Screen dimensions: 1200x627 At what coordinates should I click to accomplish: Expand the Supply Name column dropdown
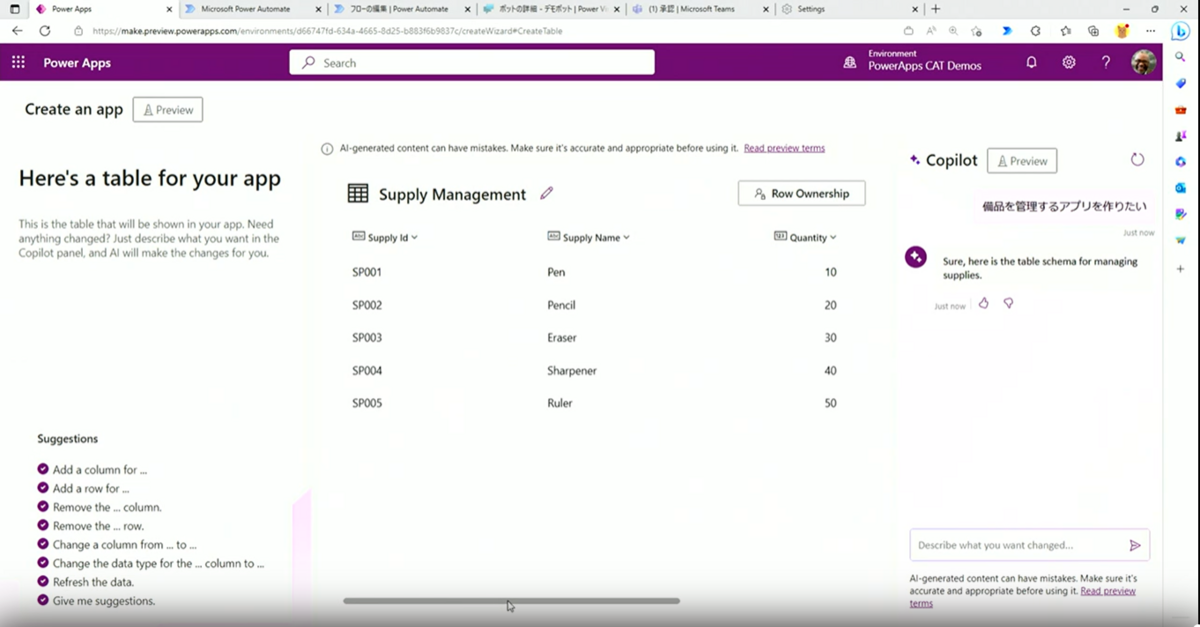627,238
